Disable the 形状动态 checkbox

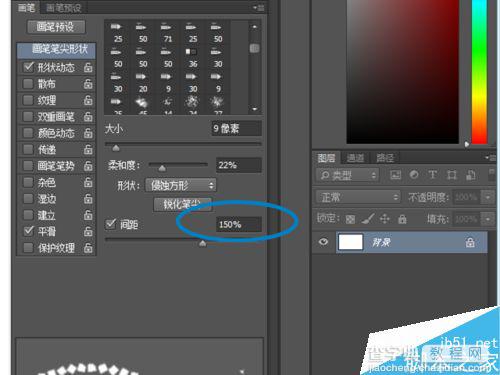pos(29,67)
